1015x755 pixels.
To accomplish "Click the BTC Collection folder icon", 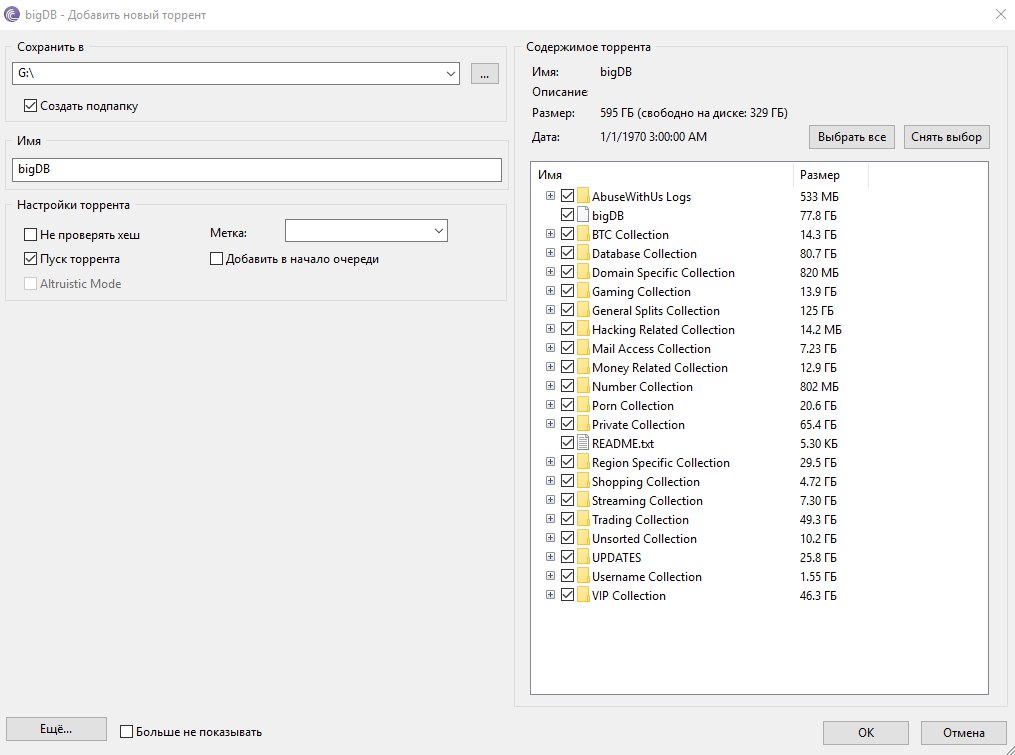I will (x=583, y=234).
